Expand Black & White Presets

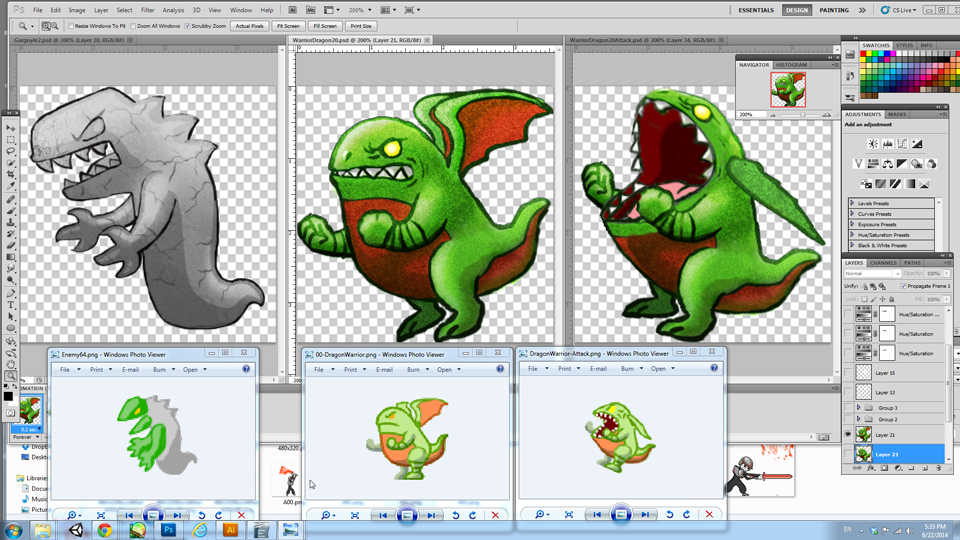click(x=852, y=245)
